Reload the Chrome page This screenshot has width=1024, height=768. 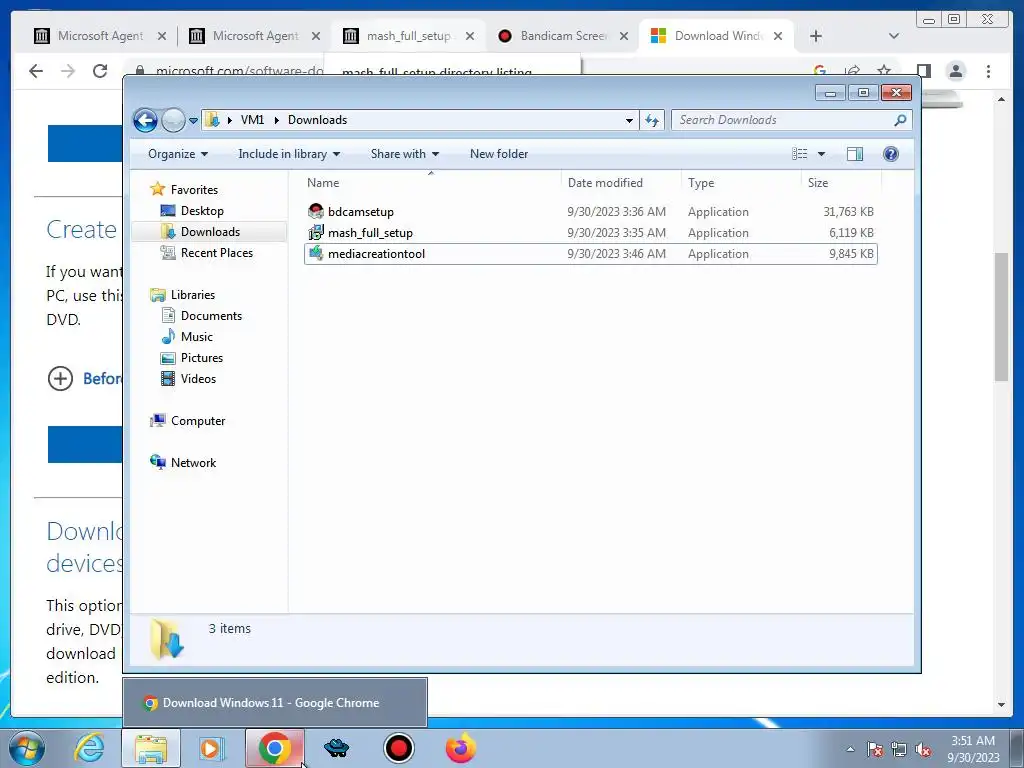click(x=100, y=71)
